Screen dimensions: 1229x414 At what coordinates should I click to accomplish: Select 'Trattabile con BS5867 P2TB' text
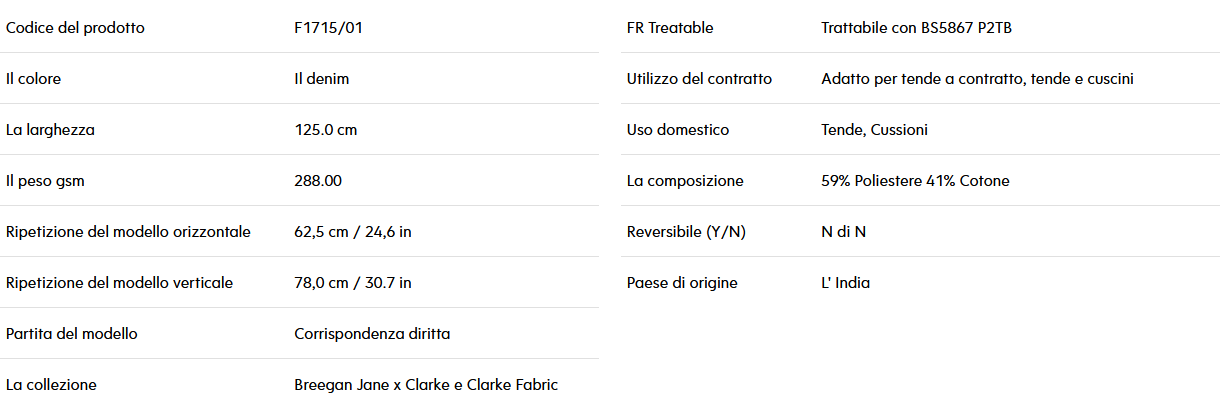[918, 28]
